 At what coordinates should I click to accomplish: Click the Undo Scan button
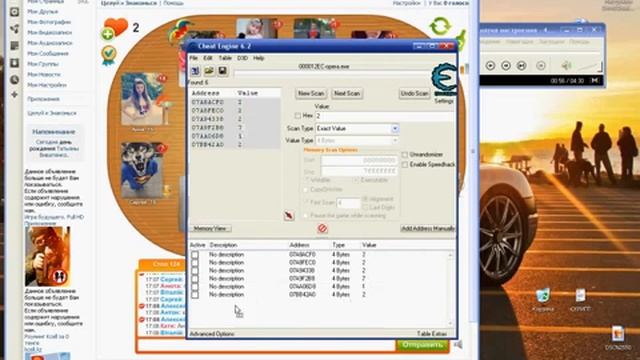click(414, 93)
